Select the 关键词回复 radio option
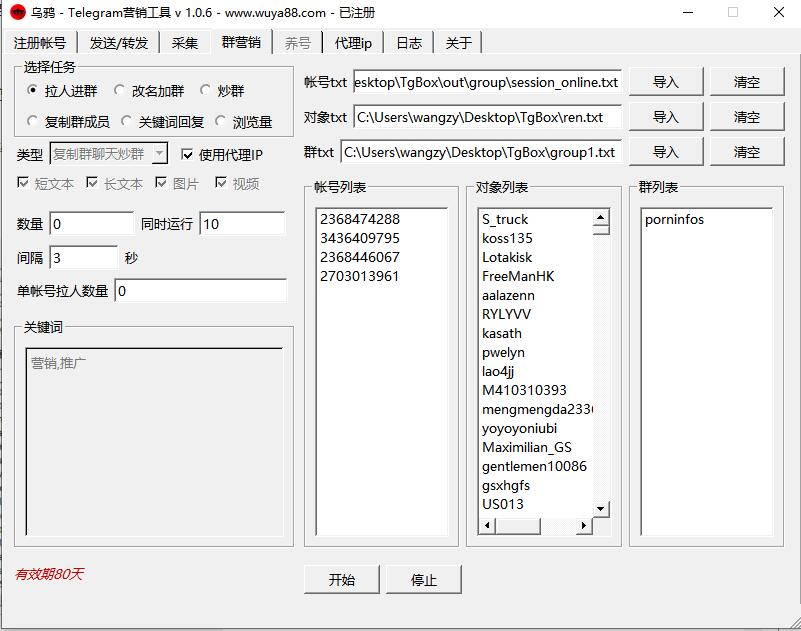The image size is (801, 631). coord(126,122)
